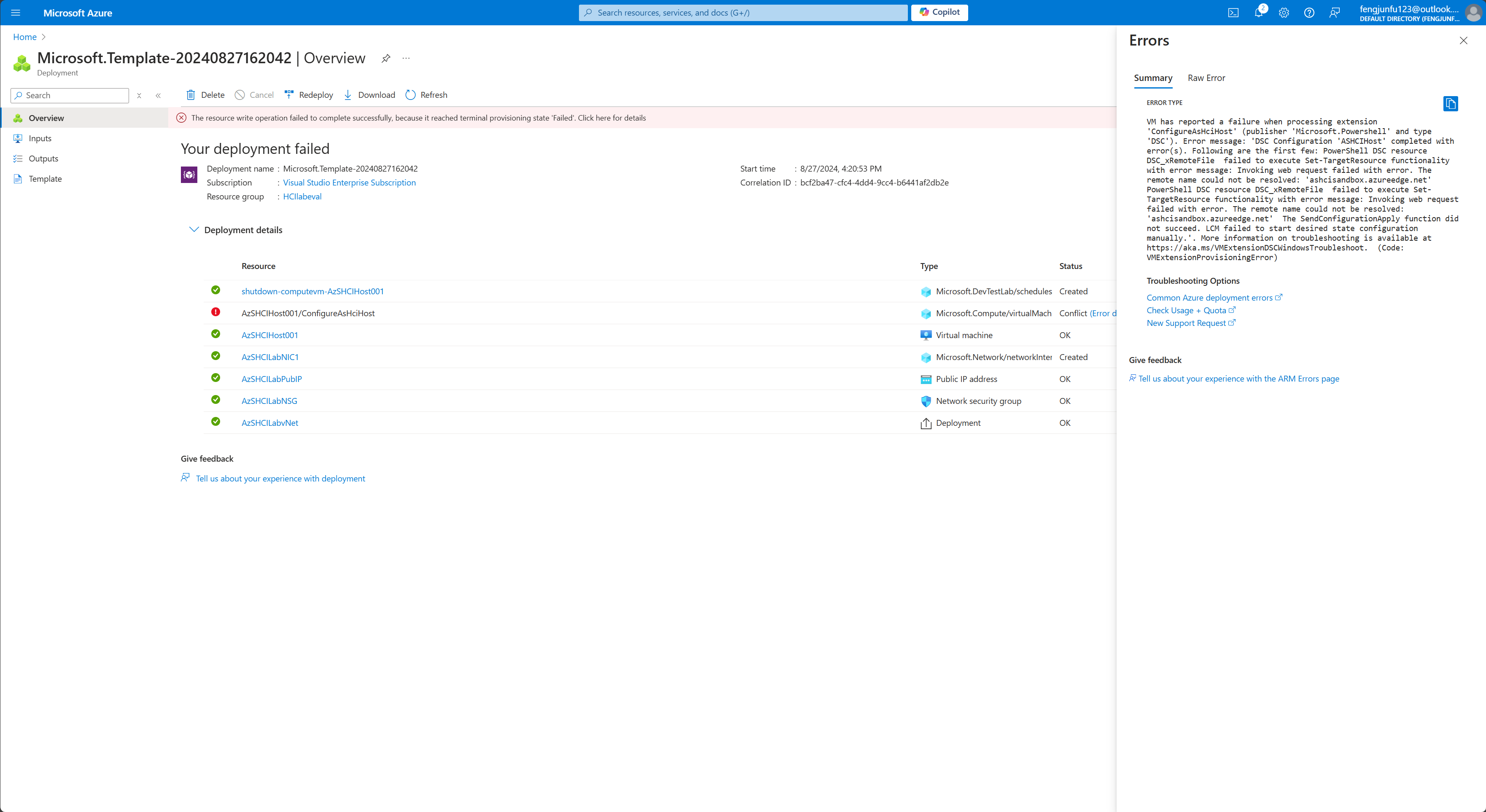This screenshot has height=812, width=1486.
Task: Click the Virtual machine type icon
Action: (x=926, y=335)
